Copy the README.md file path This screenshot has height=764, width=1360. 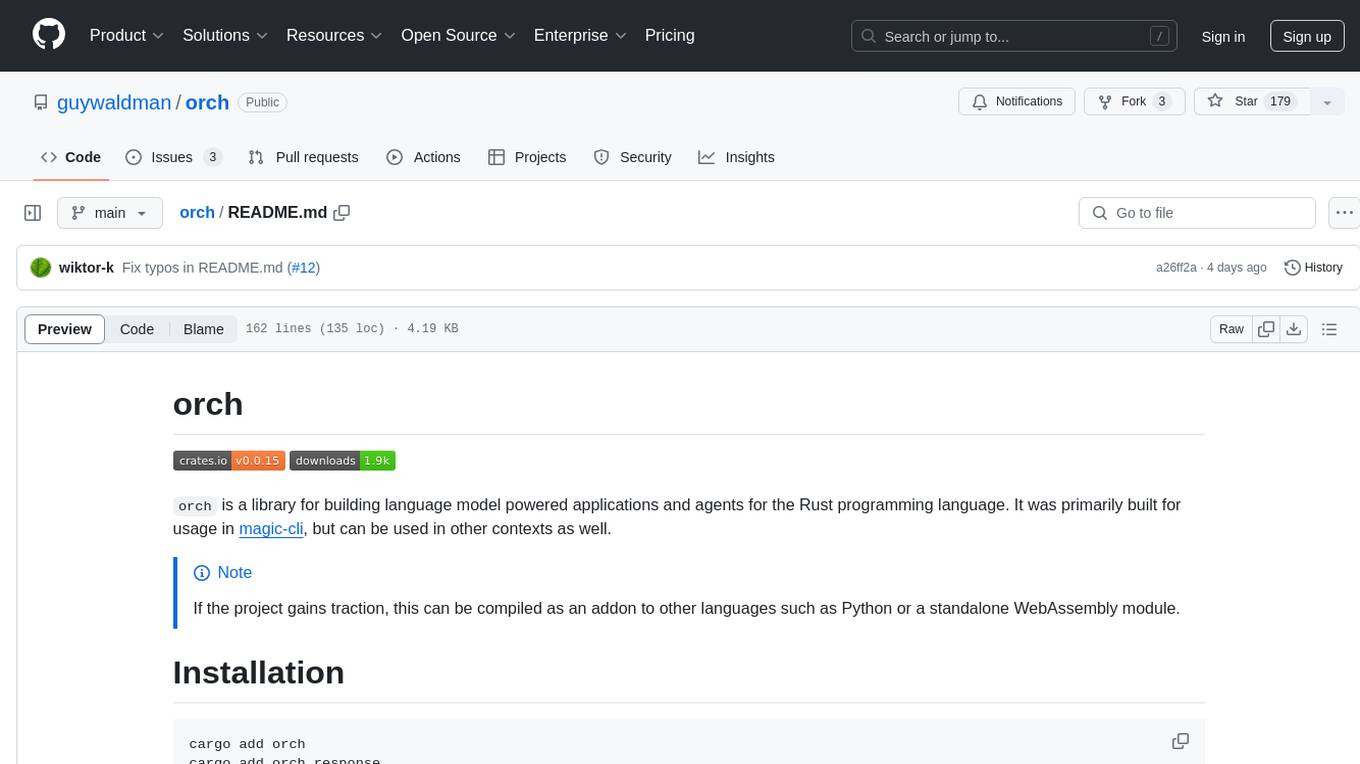[x=342, y=212]
